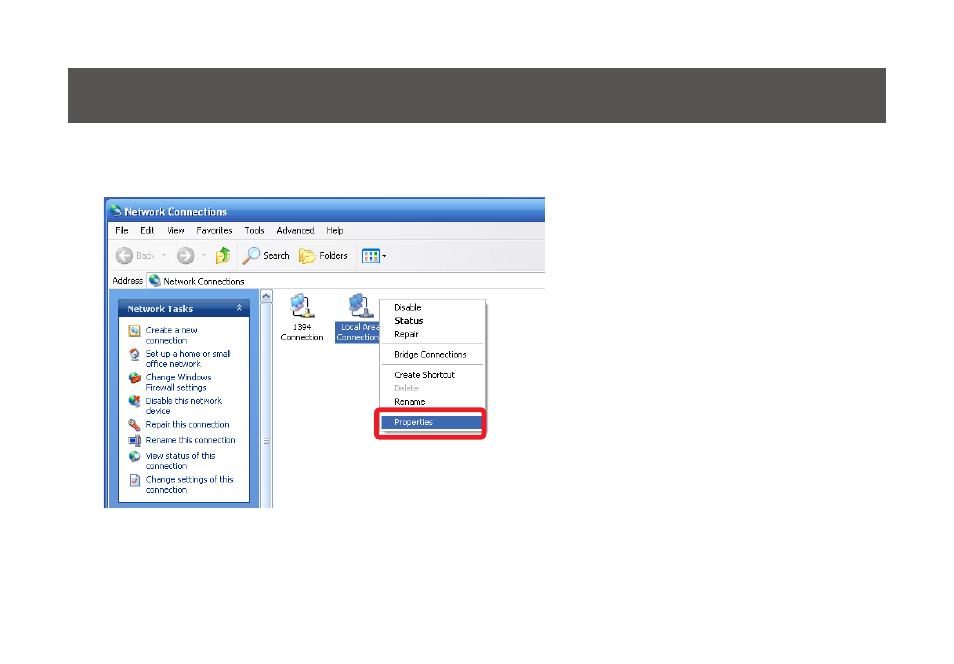Image resolution: width=954 pixels, height=664 pixels.
Task: Click the Change settings checklist icon
Action: [134, 480]
